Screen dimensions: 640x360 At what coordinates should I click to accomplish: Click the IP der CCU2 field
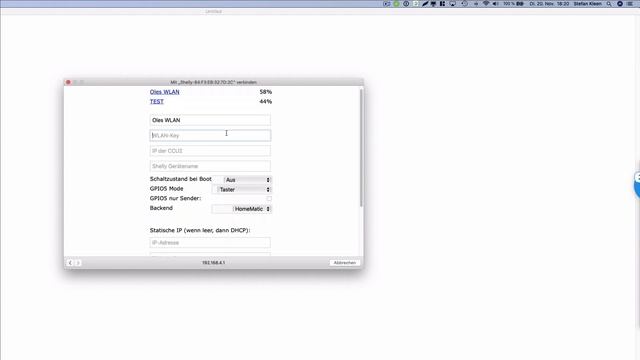[210, 151]
